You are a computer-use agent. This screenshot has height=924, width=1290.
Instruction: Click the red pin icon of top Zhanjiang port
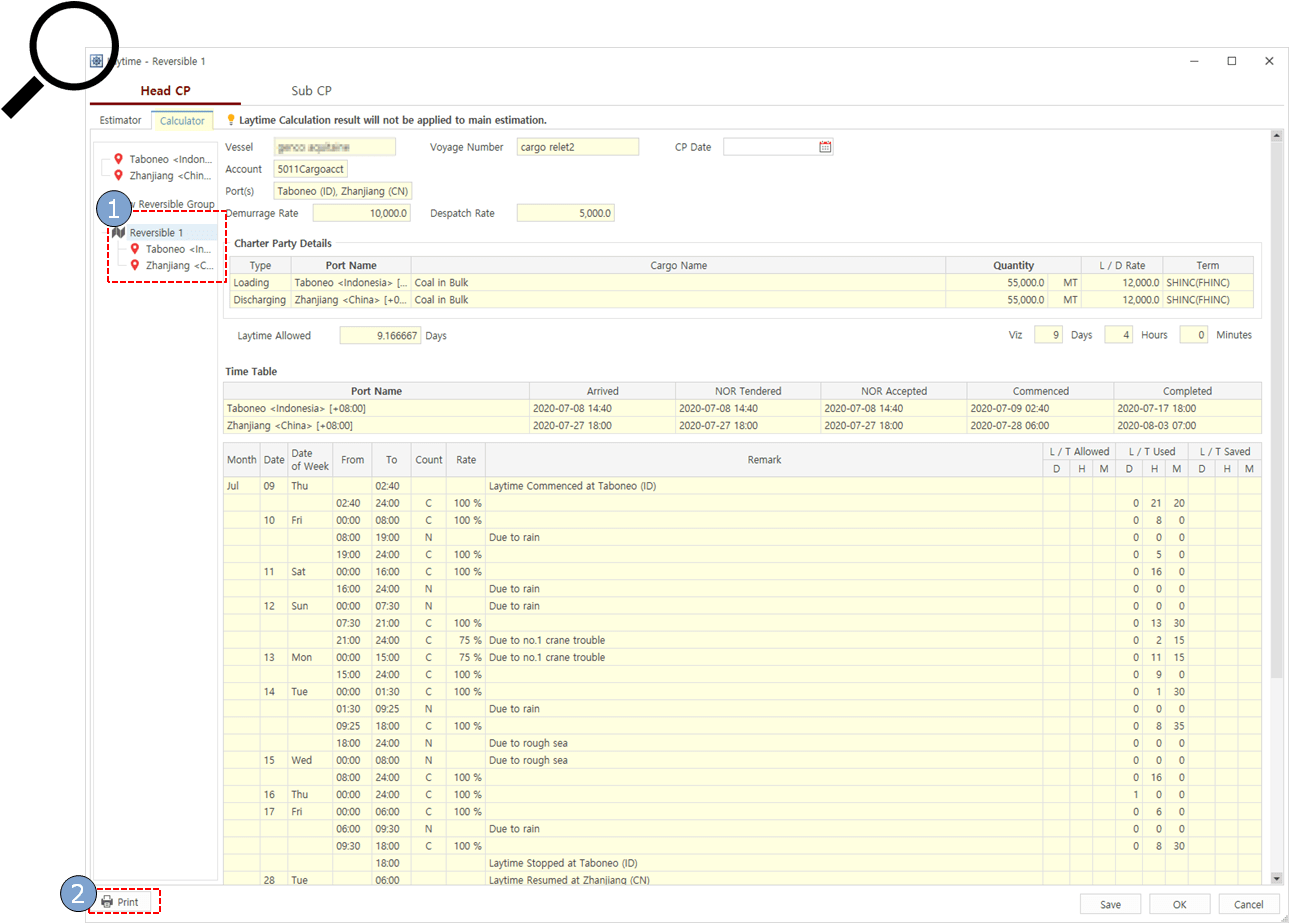(x=119, y=175)
